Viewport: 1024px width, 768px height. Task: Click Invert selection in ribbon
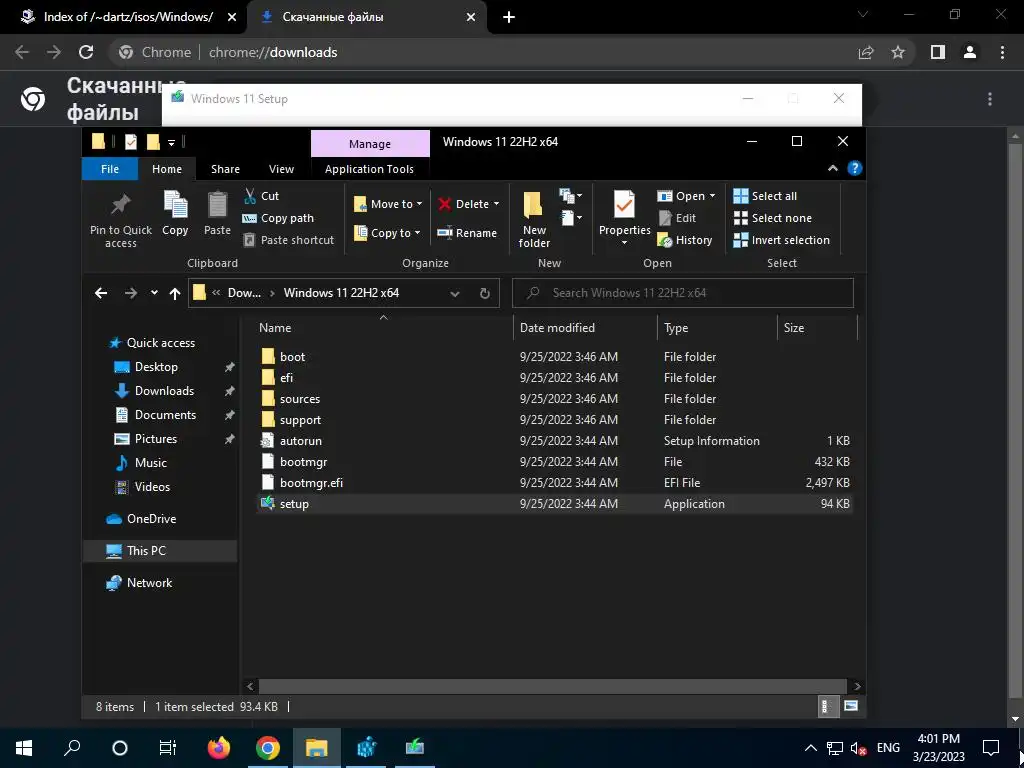point(782,240)
